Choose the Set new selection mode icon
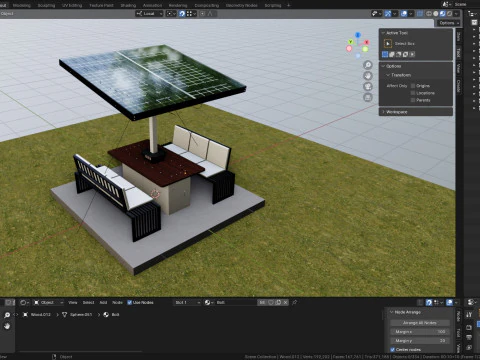 (385, 54)
